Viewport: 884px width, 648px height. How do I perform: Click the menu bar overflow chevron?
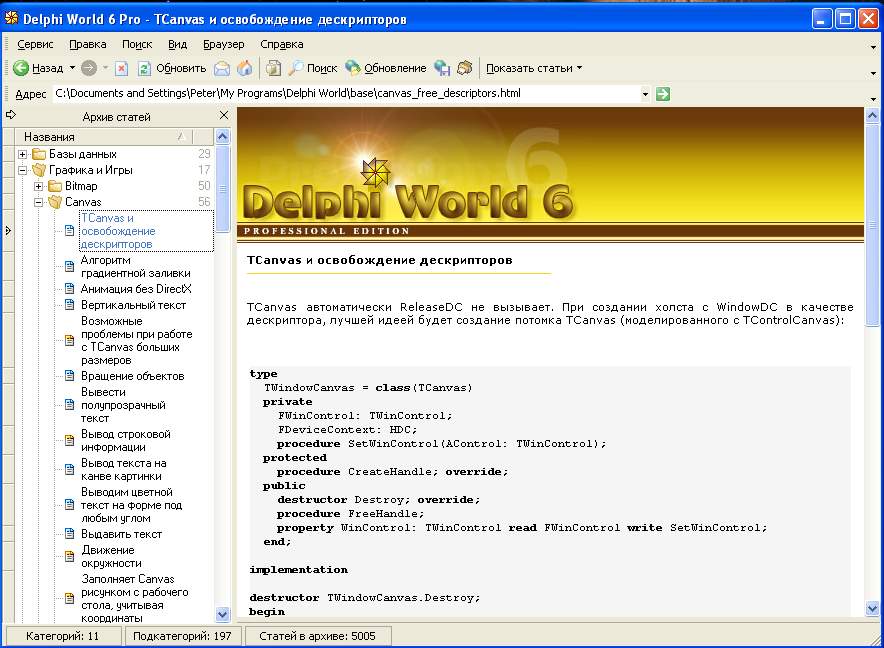tap(873, 48)
